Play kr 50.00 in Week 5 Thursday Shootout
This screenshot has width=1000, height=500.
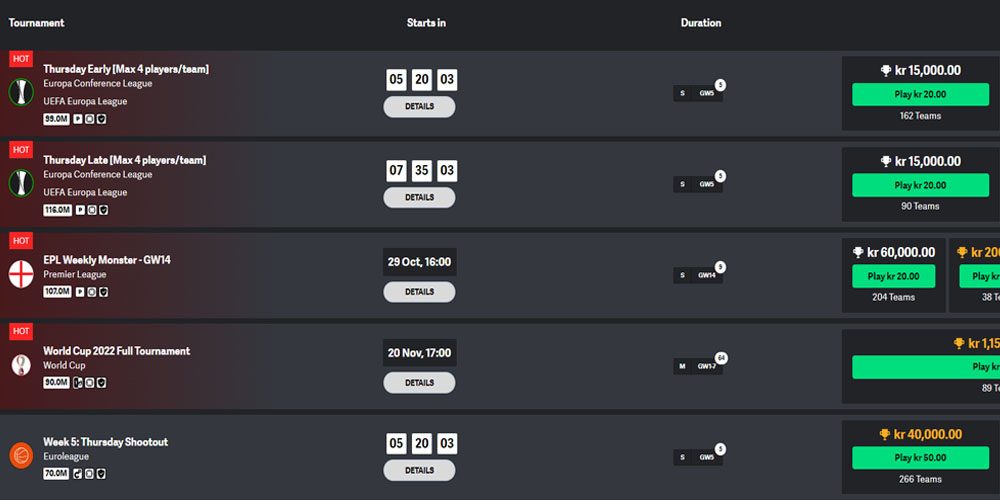pos(920,458)
